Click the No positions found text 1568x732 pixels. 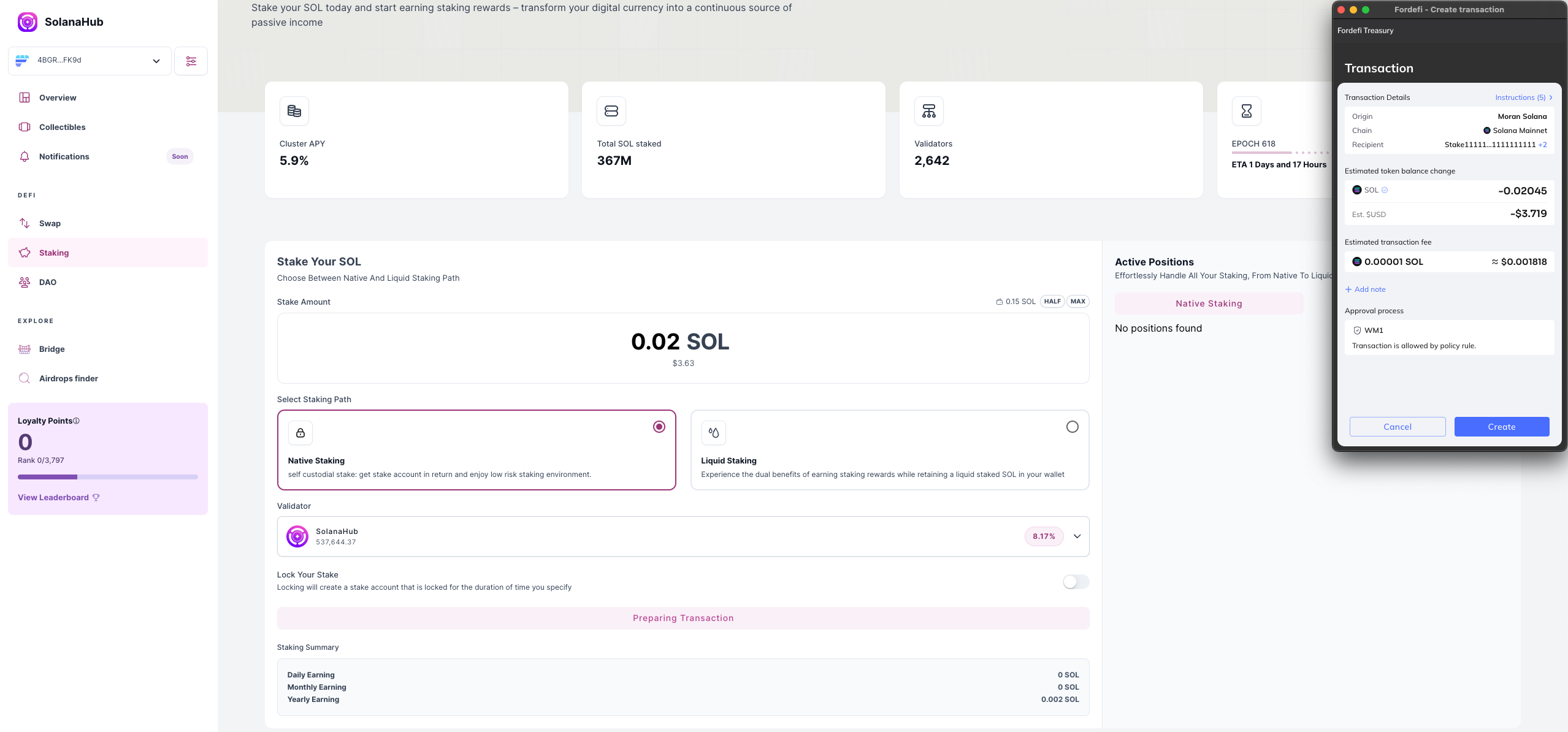(x=1158, y=329)
